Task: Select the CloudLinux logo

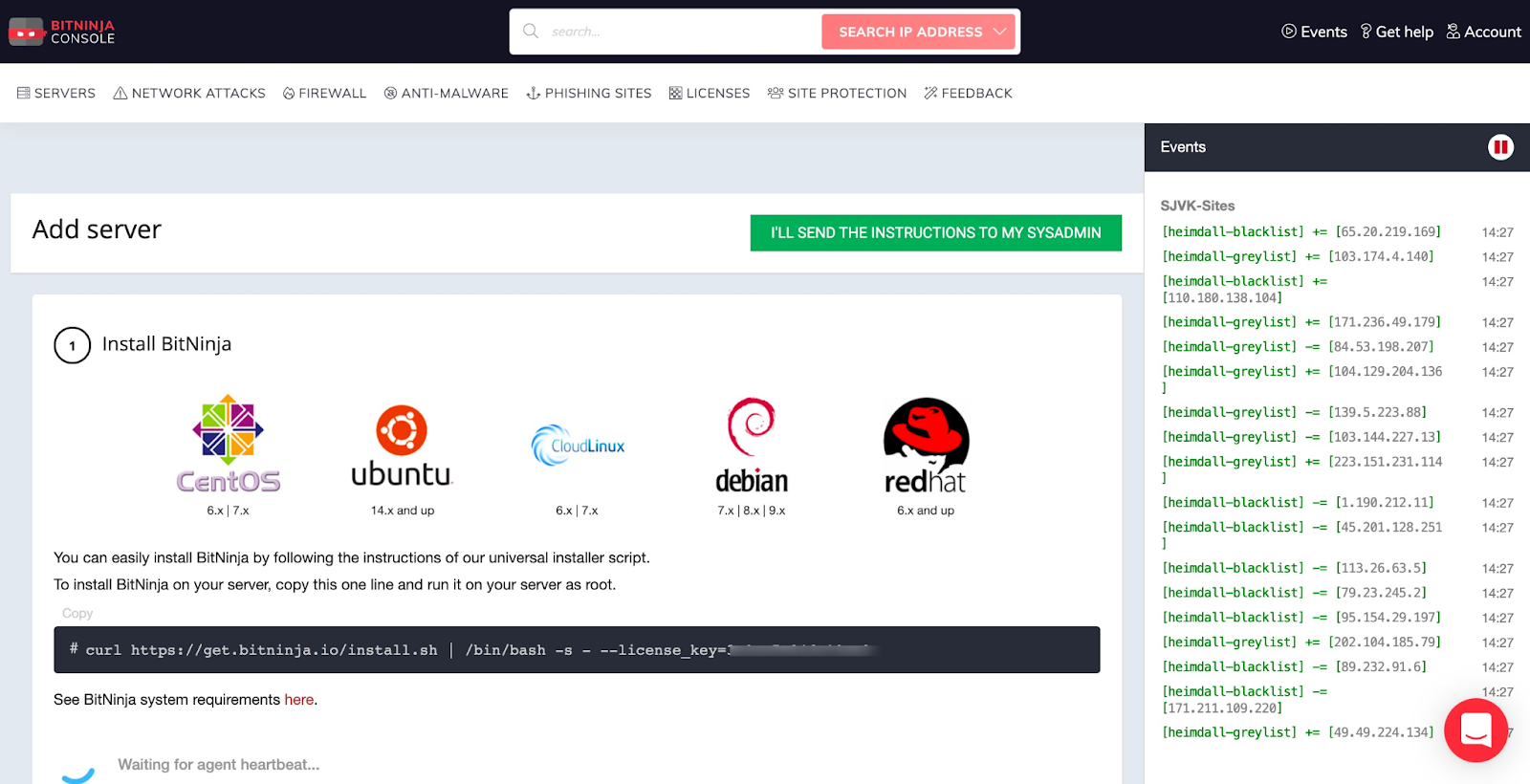Action: (578, 446)
